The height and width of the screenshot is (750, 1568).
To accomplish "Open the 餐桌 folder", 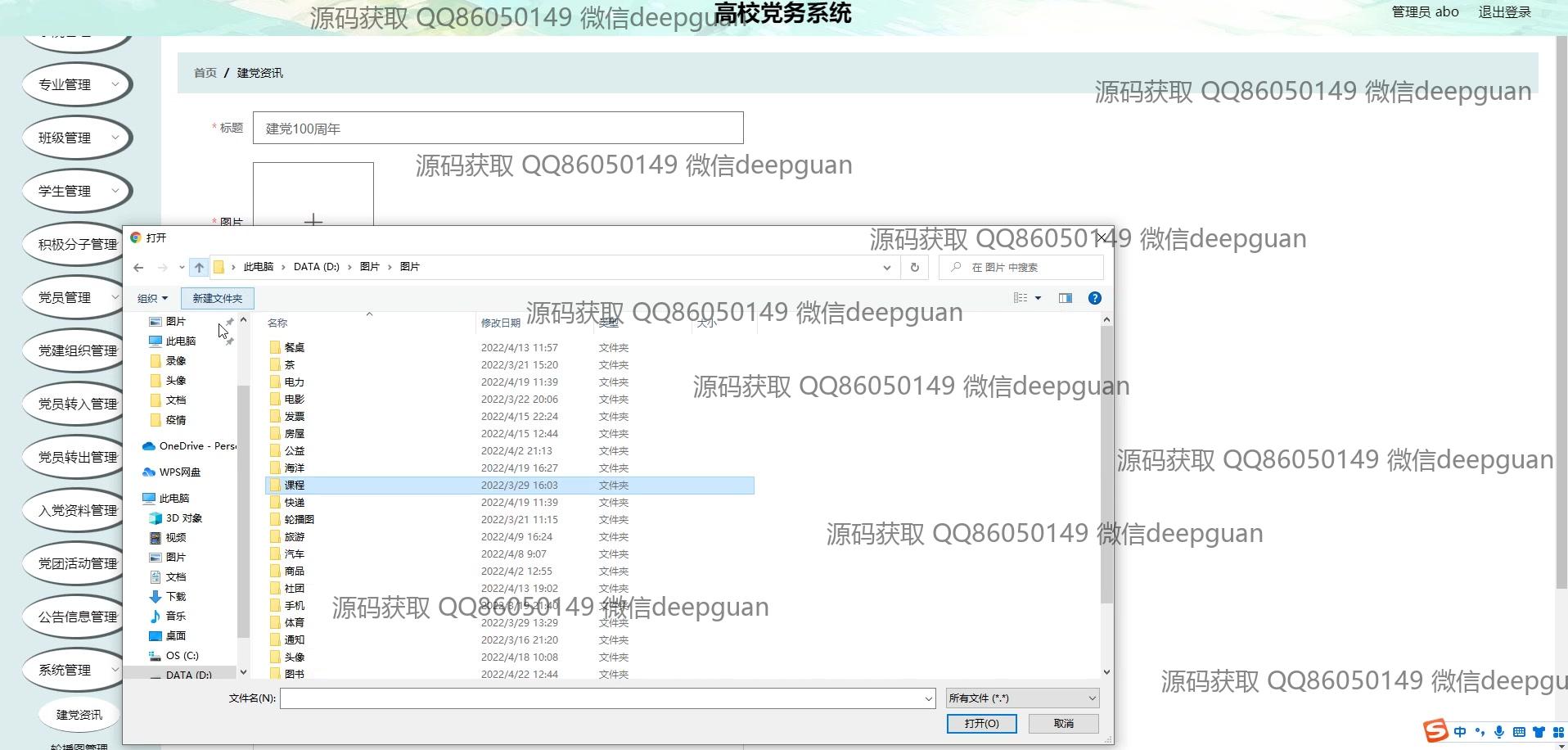I will [295, 348].
